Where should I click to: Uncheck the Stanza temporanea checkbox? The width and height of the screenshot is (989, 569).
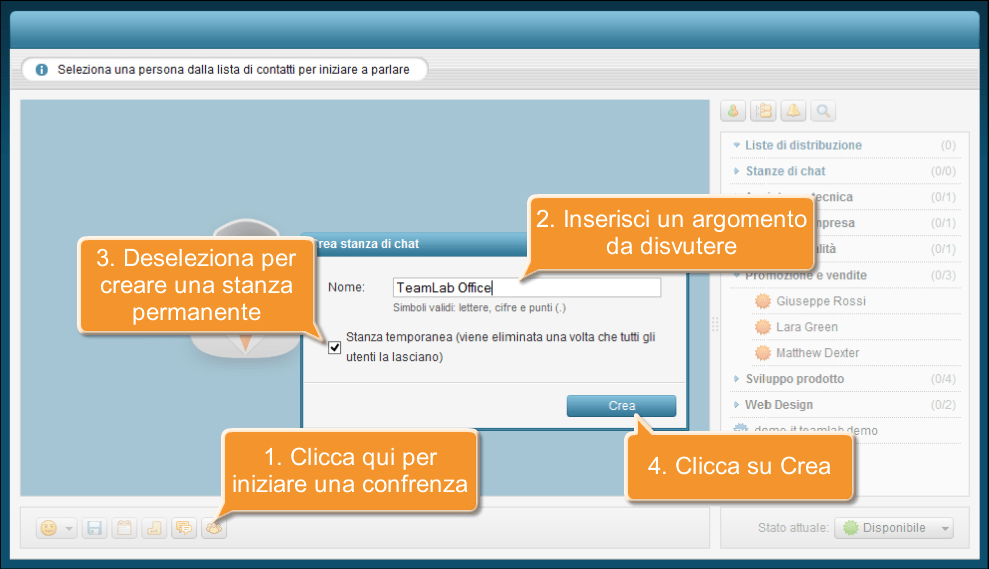[335, 348]
